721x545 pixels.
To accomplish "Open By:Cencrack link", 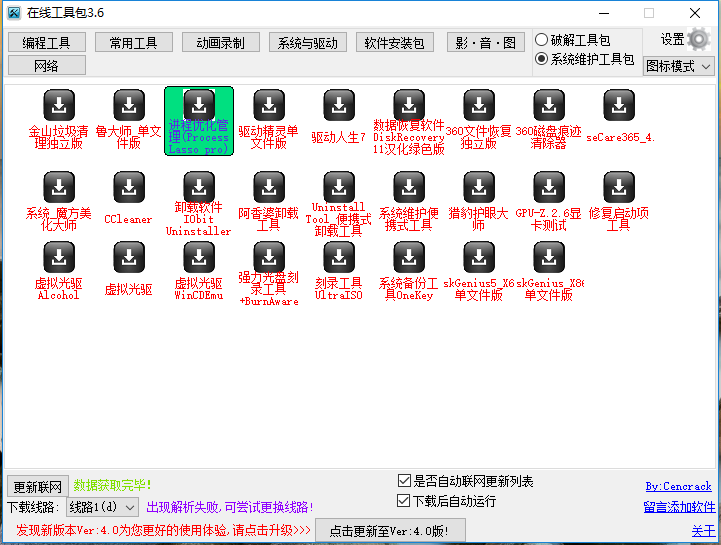I will pos(678,486).
